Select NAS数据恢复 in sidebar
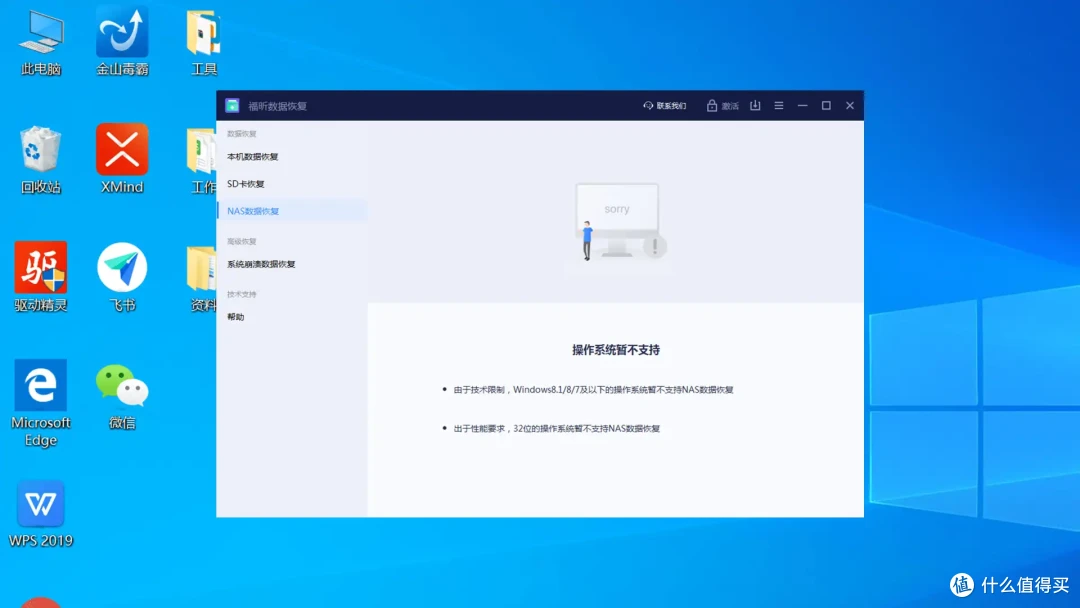 click(x=292, y=211)
